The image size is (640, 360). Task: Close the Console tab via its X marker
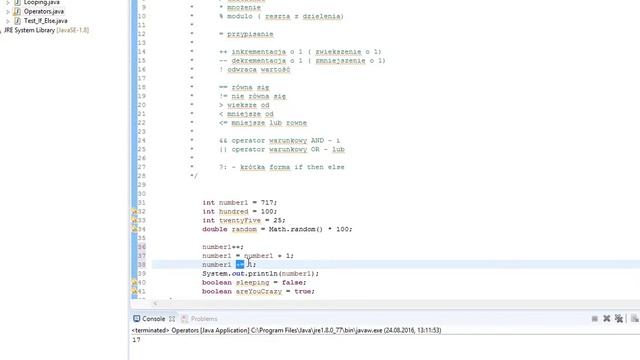point(172,319)
